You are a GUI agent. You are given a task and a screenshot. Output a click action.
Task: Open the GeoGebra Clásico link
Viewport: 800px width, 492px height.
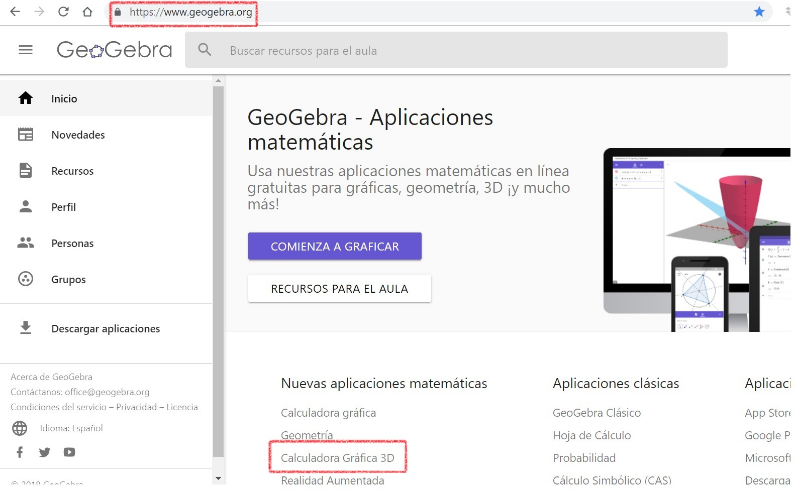(596, 413)
